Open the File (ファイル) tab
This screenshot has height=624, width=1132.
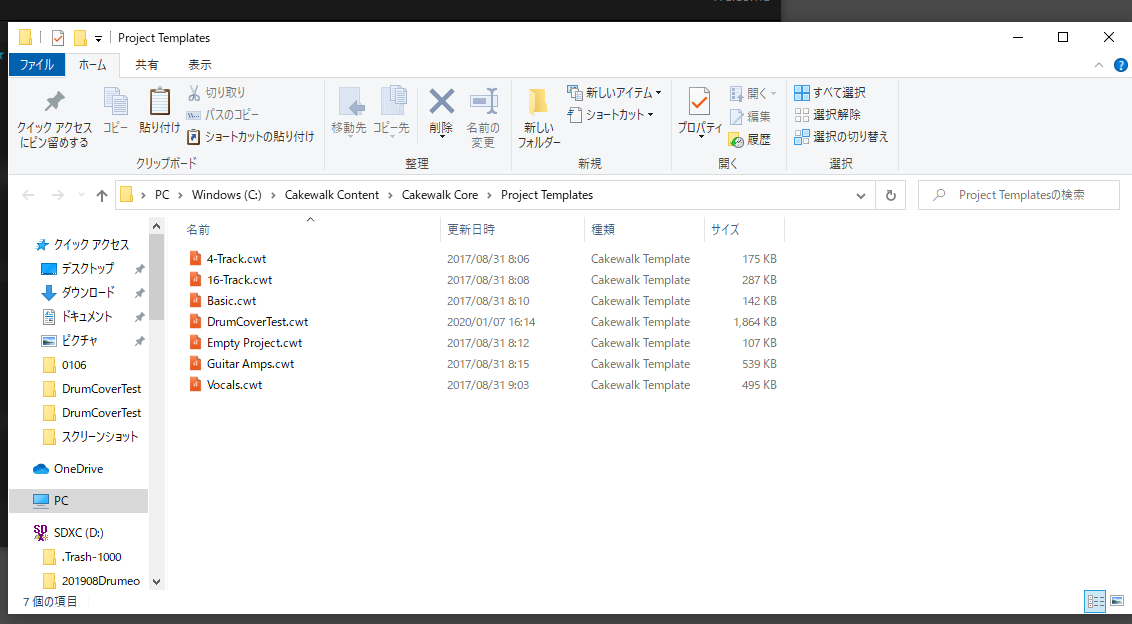37,64
